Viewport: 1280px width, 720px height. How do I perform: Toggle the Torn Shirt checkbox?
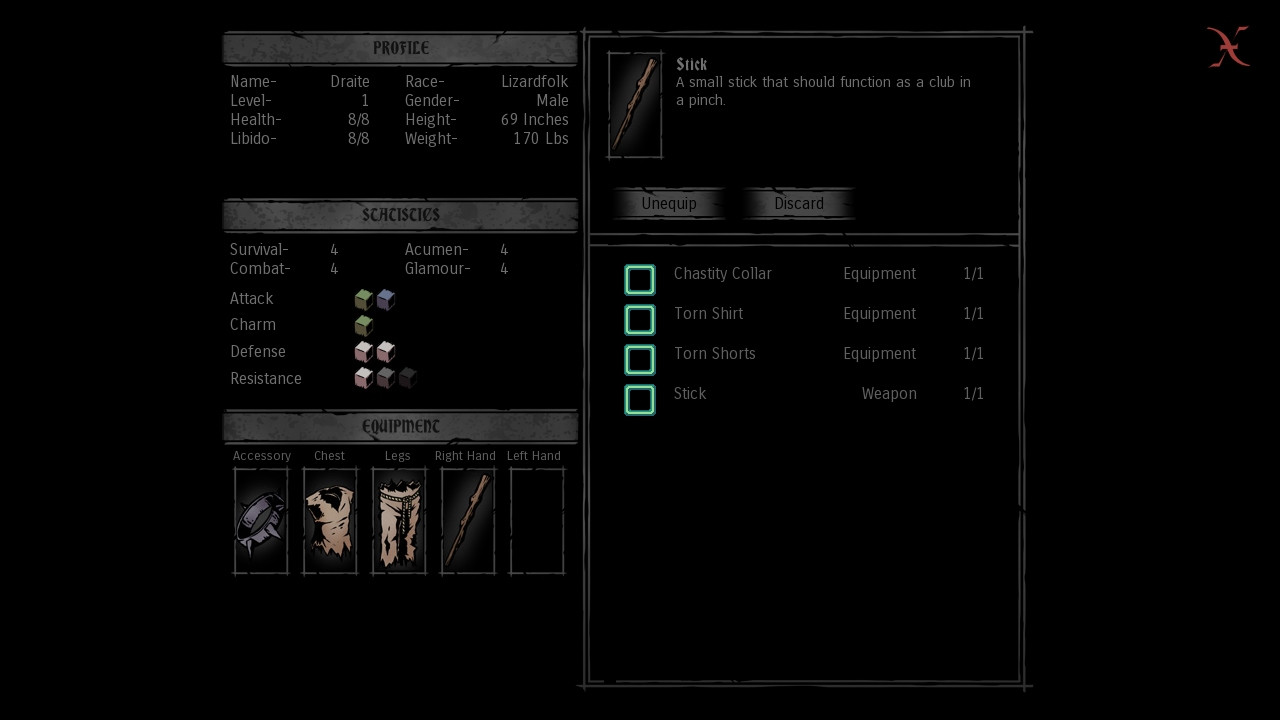(640, 320)
